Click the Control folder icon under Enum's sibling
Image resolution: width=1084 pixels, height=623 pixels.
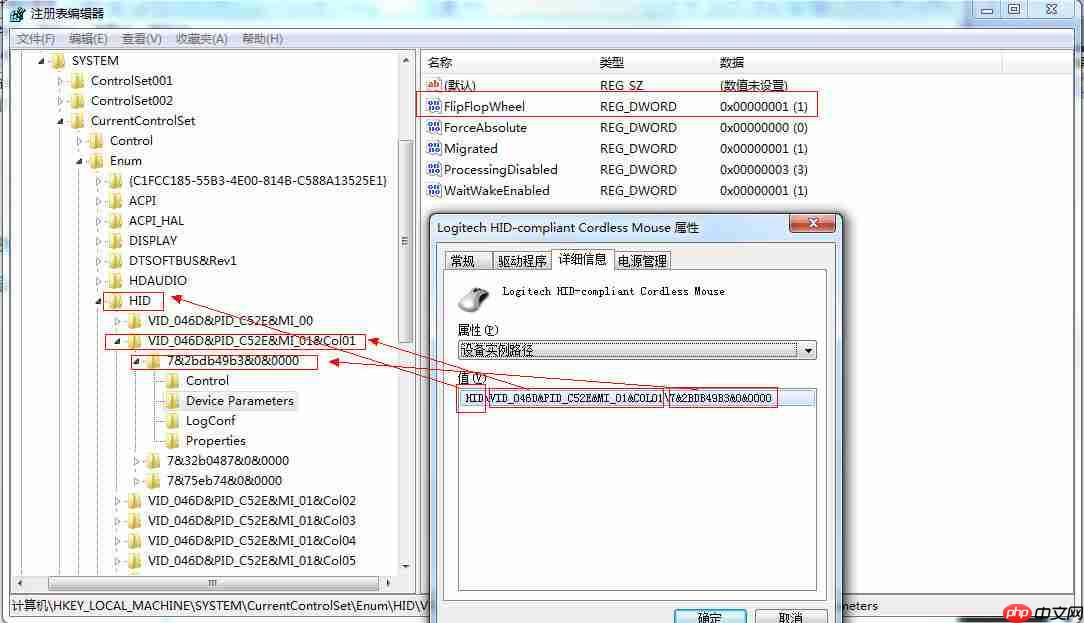[97, 141]
